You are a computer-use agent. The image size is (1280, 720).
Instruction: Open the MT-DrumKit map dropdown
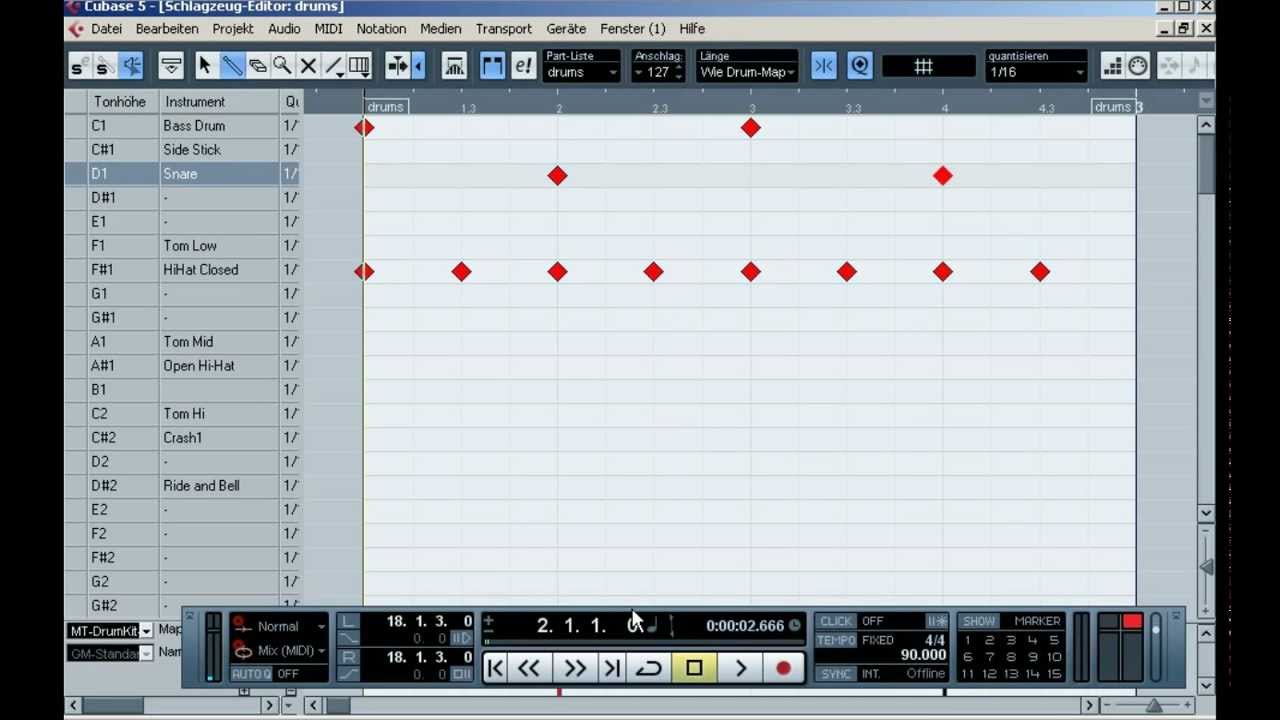pos(146,631)
